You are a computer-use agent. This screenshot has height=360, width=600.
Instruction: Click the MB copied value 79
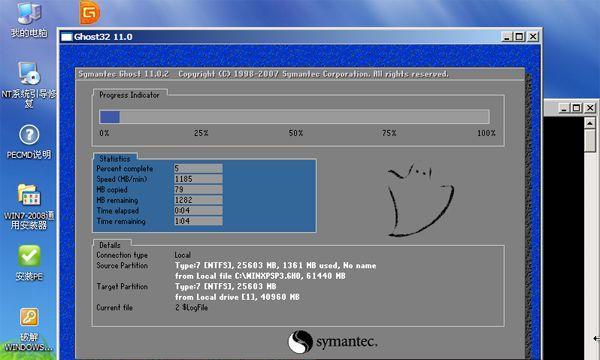(198, 189)
